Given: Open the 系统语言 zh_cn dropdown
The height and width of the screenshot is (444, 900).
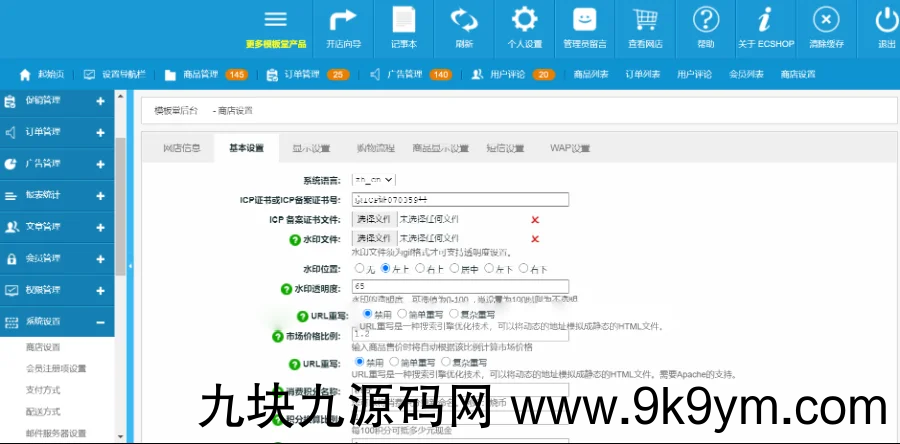Looking at the screenshot, I should [374, 180].
